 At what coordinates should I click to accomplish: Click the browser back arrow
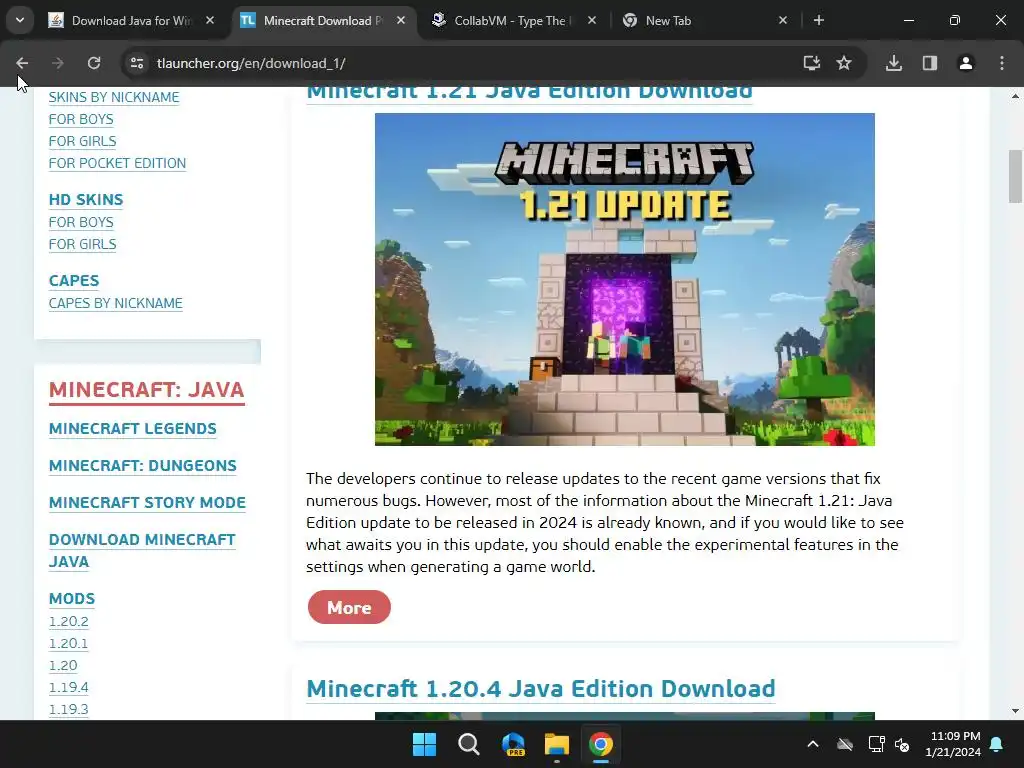[22, 63]
